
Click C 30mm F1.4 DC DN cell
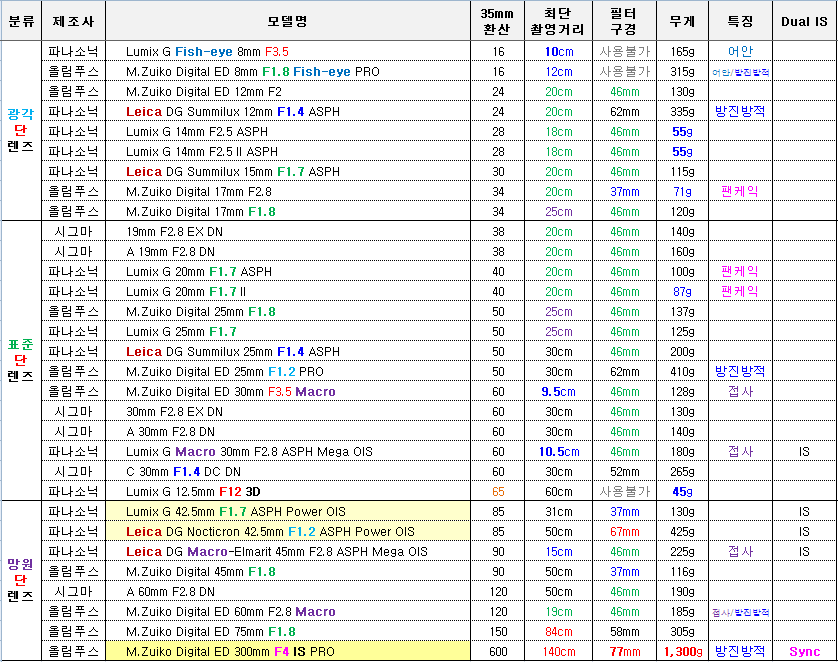pos(288,472)
